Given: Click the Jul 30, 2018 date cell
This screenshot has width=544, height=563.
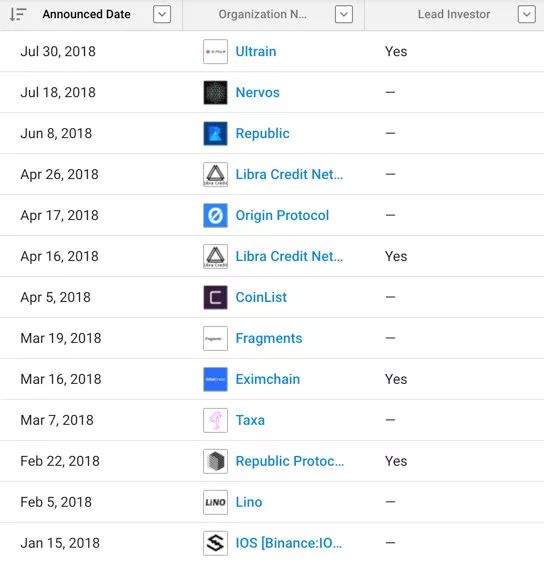Looking at the screenshot, I should click(x=58, y=51).
